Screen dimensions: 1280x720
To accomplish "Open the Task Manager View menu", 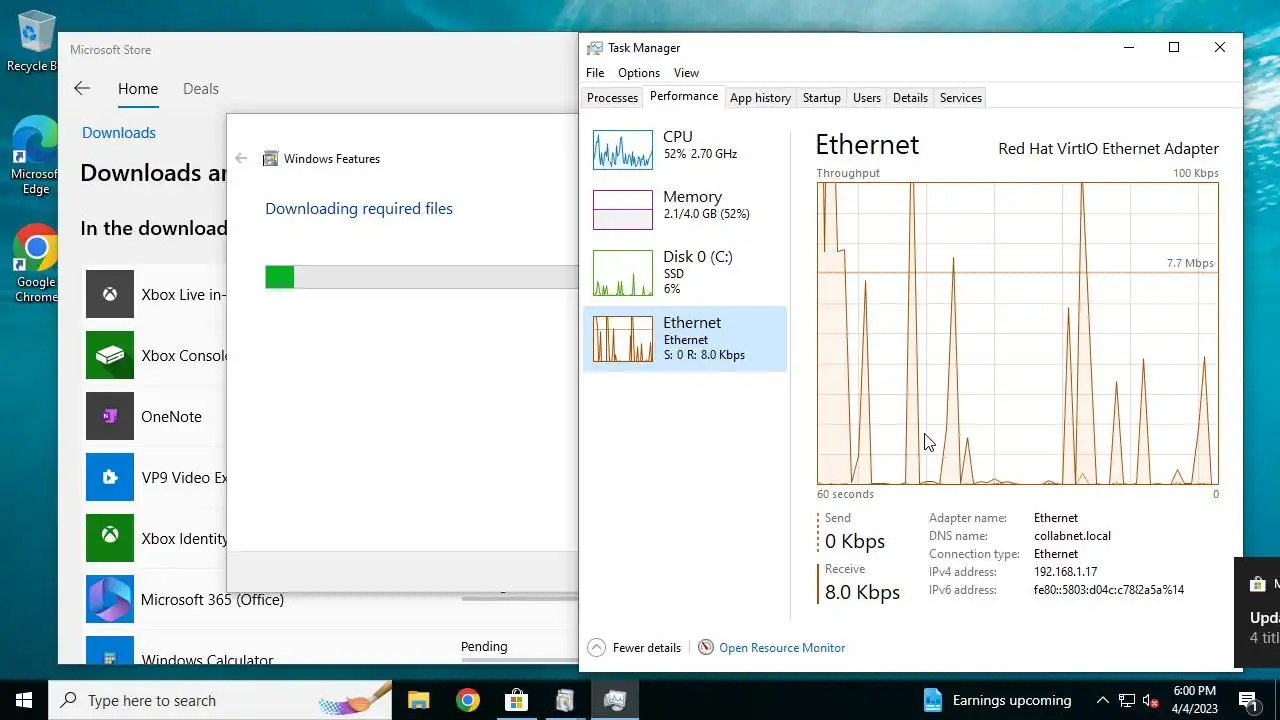I will click(x=686, y=73).
